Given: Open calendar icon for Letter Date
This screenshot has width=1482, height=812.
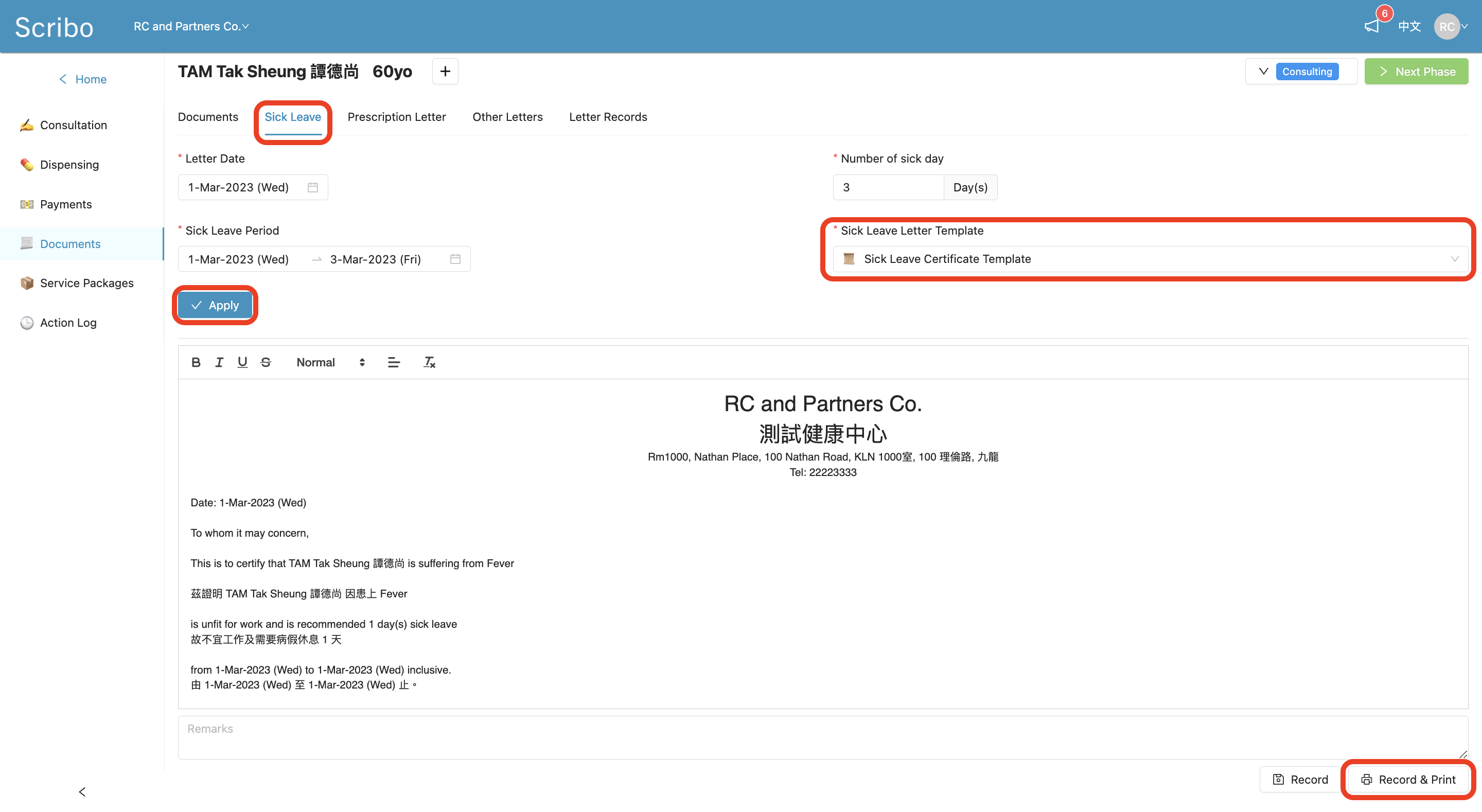Looking at the screenshot, I should (x=312, y=187).
